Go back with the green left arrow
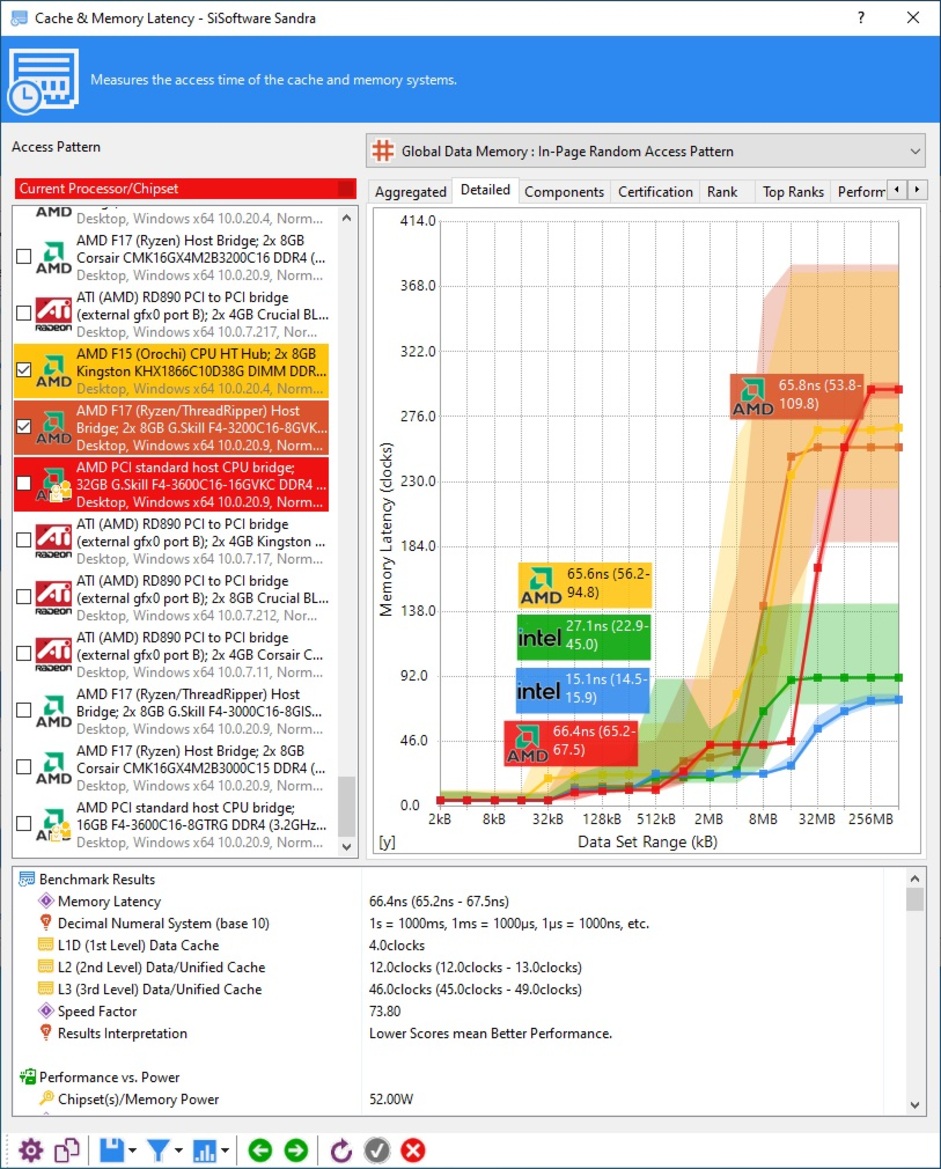 point(260,1150)
